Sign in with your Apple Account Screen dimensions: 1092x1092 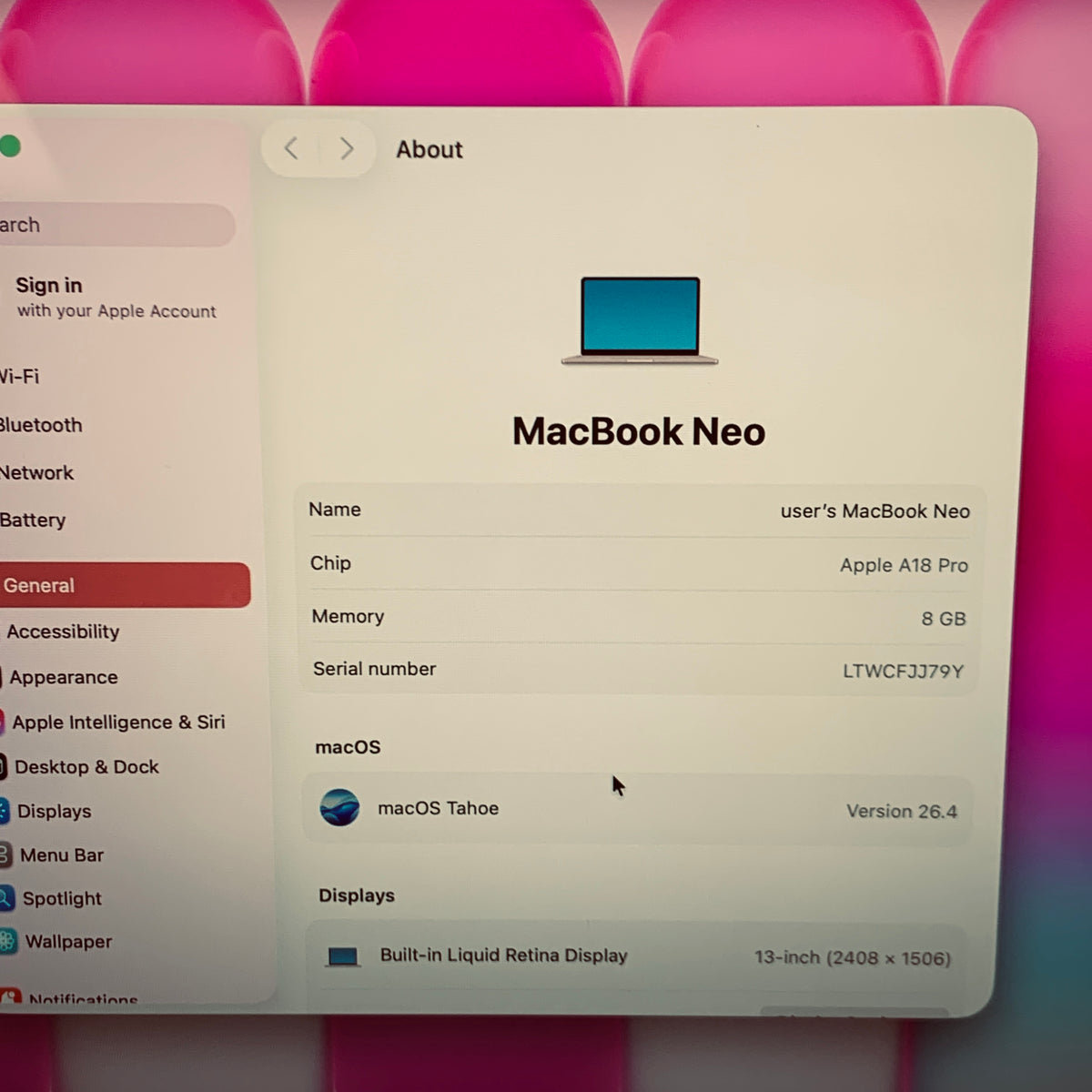point(116,298)
